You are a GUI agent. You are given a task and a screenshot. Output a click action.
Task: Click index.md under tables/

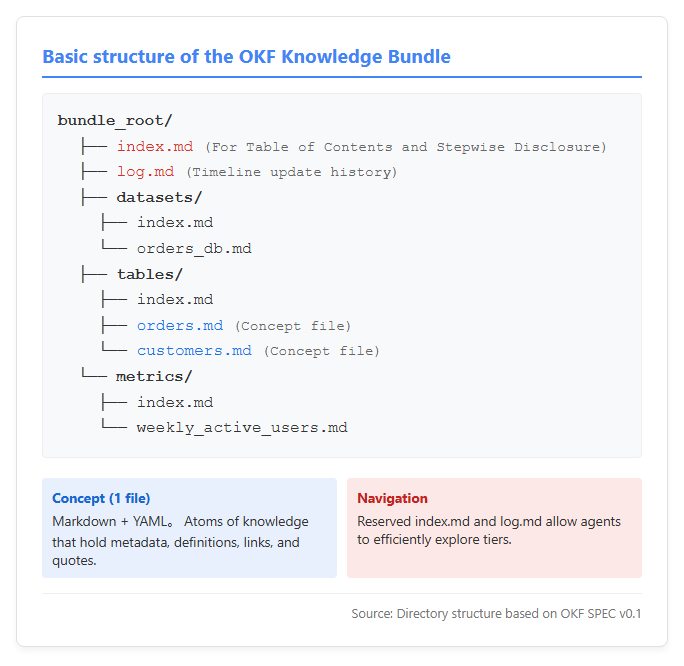click(175, 300)
